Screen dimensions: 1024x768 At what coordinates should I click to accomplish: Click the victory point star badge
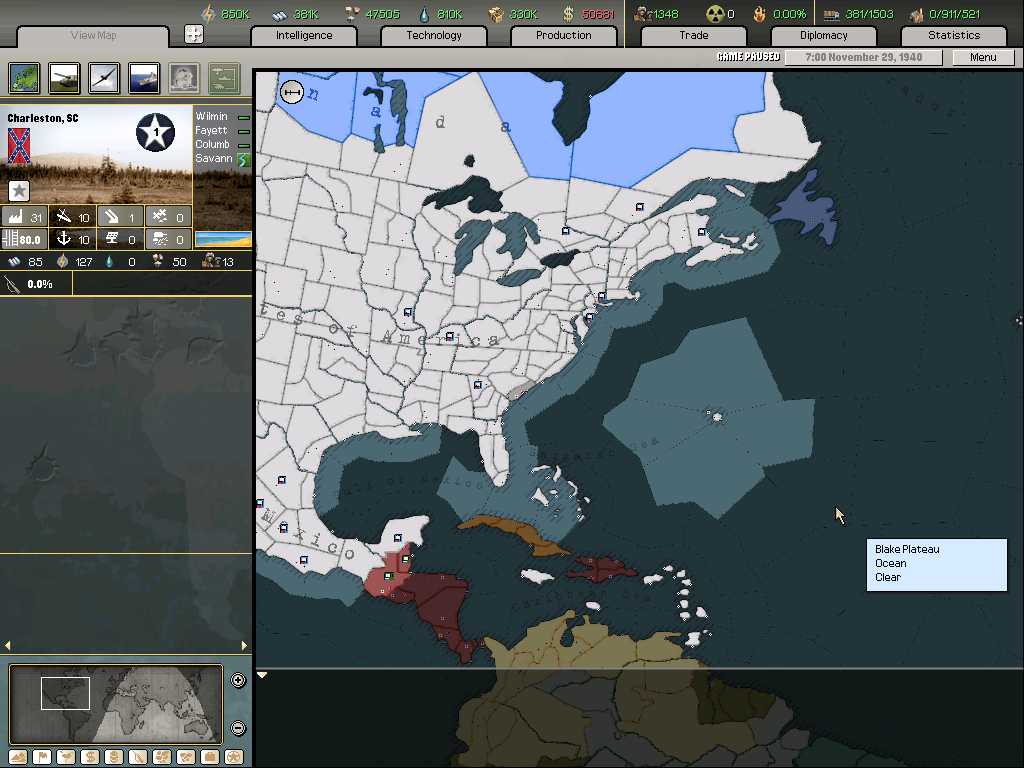tap(155, 132)
